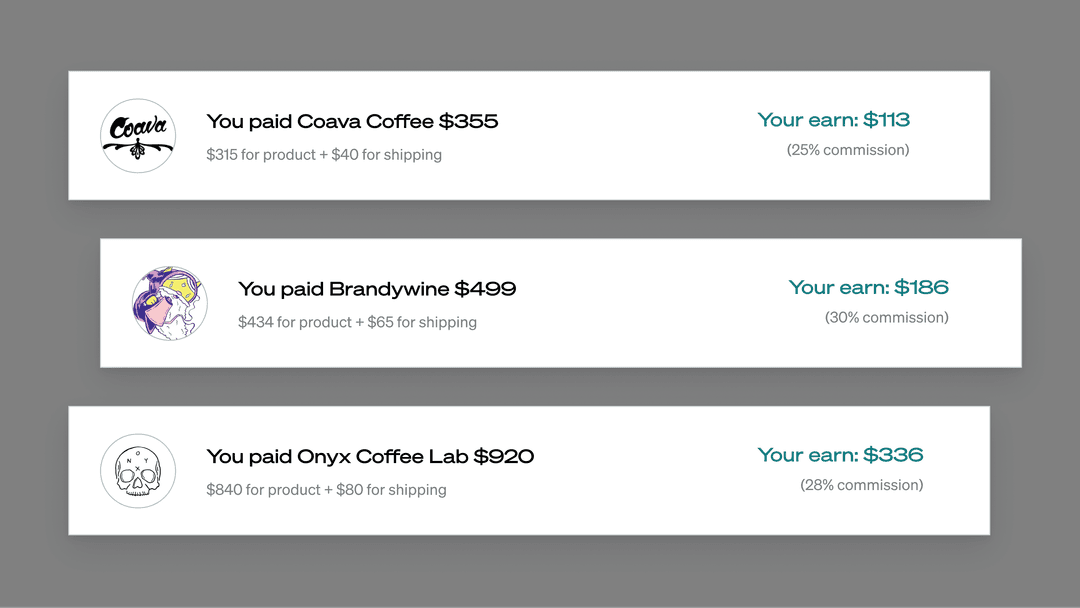The width and height of the screenshot is (1080, 608).
Task: Open the Coava Coffee $355 payment title
Action: tap(352, 121)
